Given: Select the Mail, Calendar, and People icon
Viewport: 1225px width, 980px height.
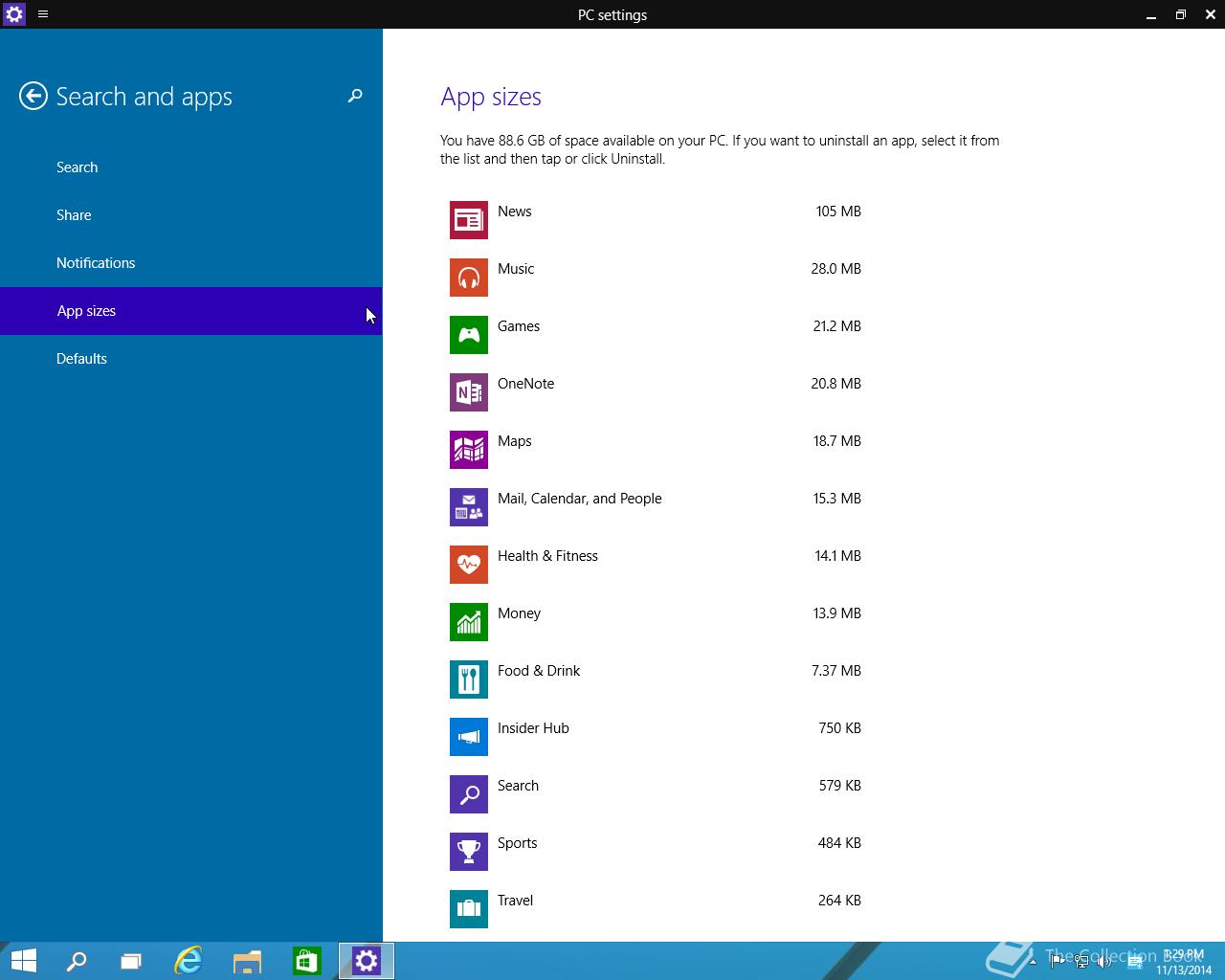Looking at the screenshot, I should point(469,507).
